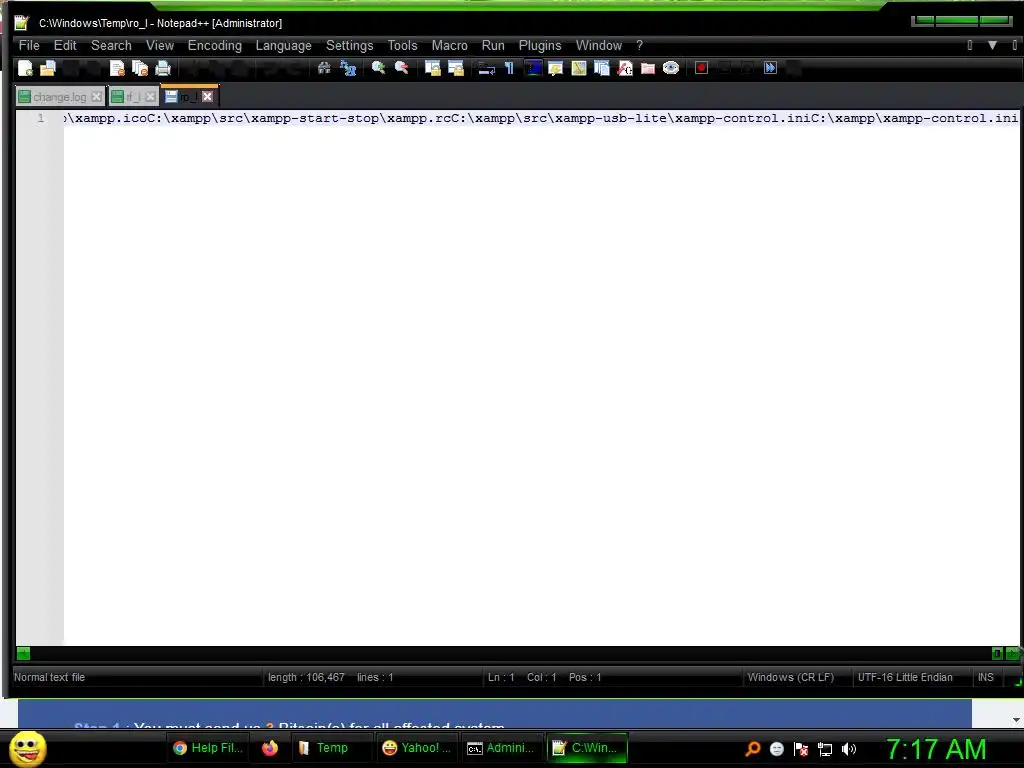Open the Run menu
The width and height of the screenshot is (1024, 768).
click(x=493, y=46)
